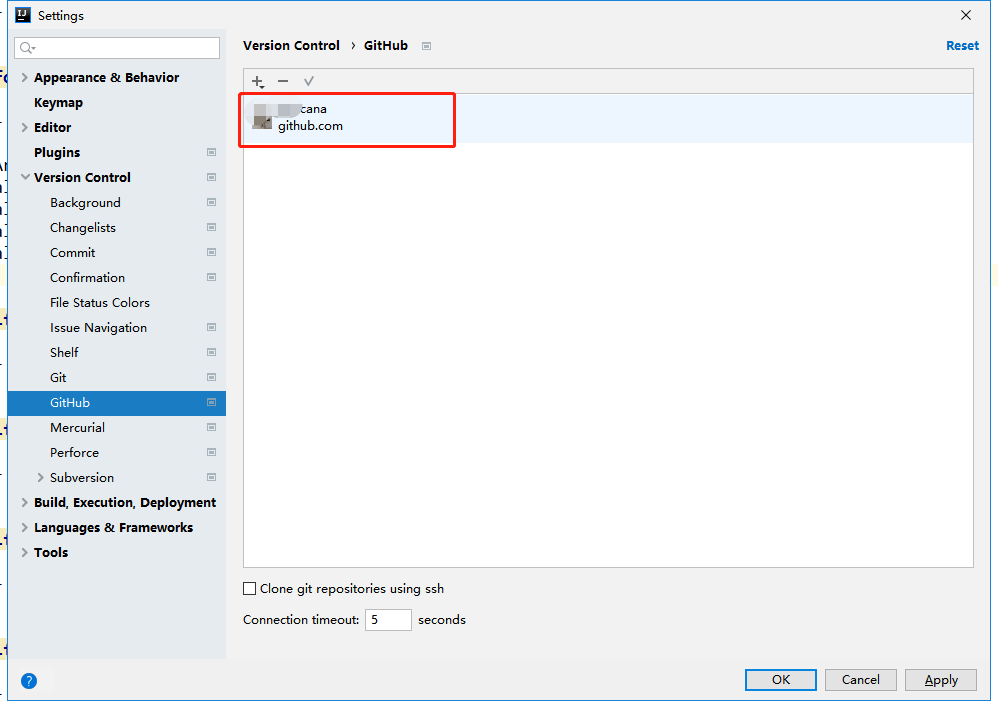Viewport: 998px width, 708px height.
Task: Click the GitHub breadcrumb project-settings icon
Action: click(x=426, y=46)
